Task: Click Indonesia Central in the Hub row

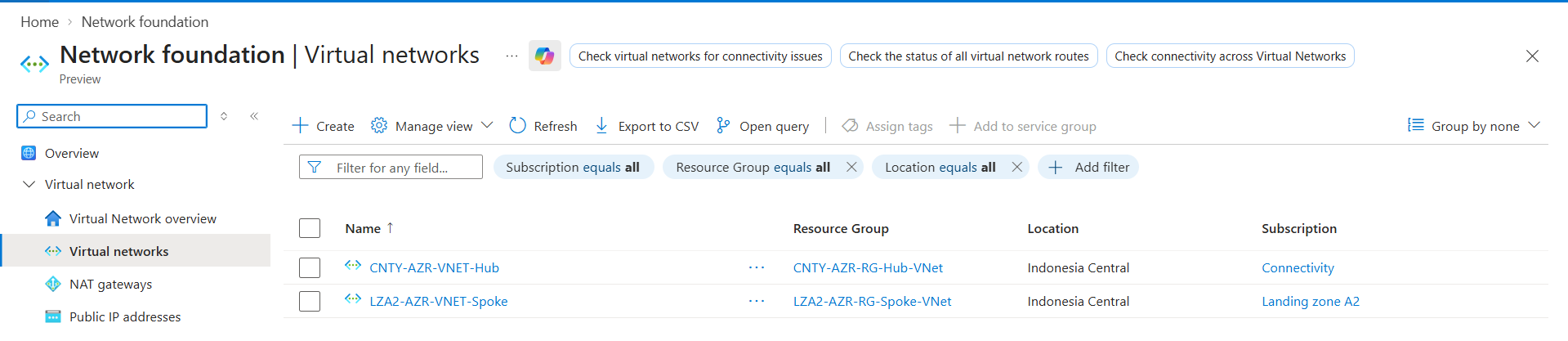Action: 1078,268
